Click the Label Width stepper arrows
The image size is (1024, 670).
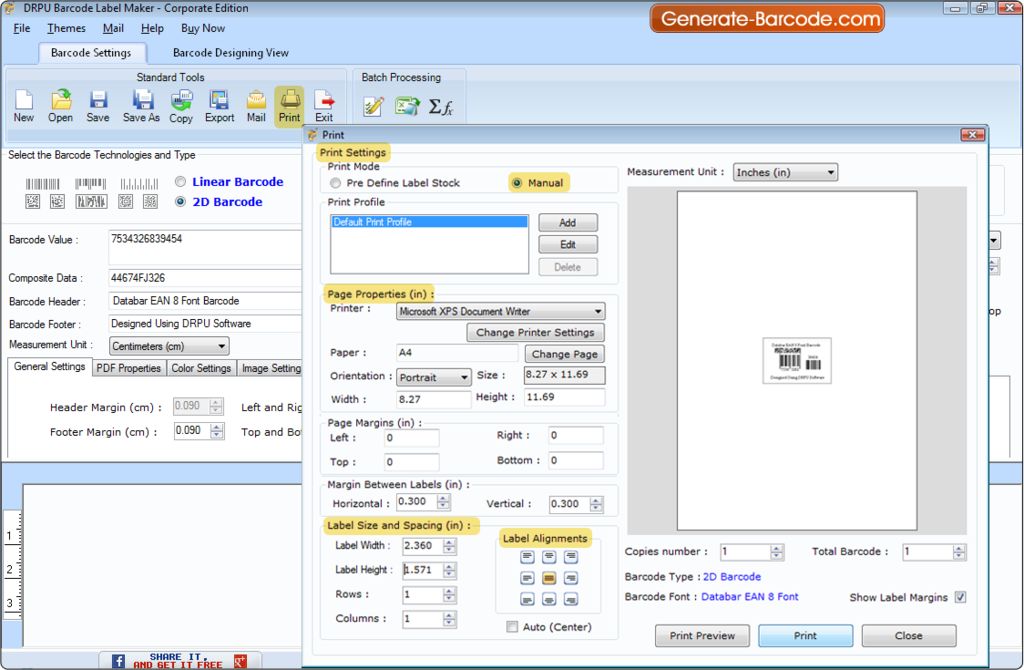pyautogui.click(x=449, y=546)
